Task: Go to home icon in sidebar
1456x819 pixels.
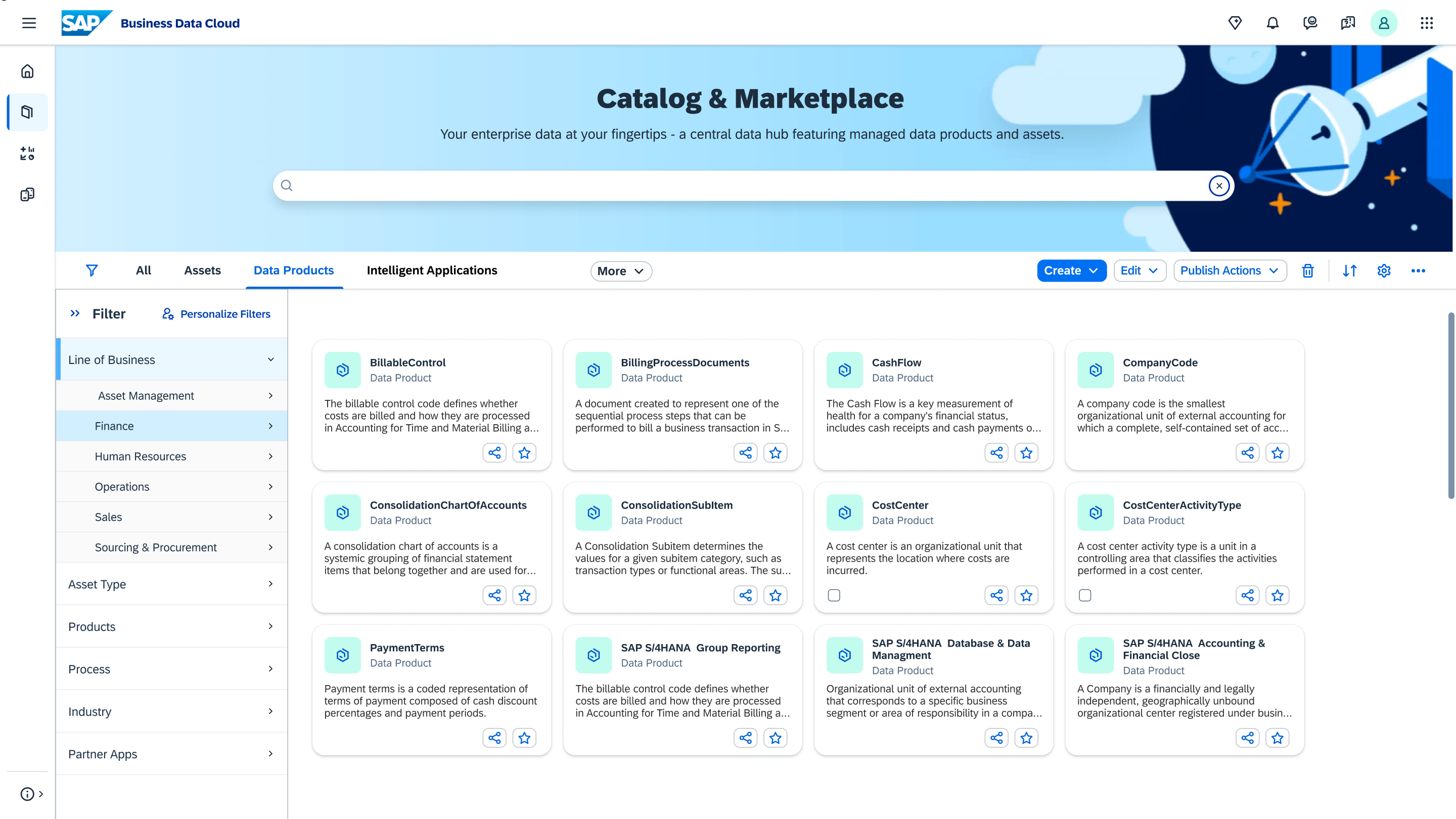Action: click(x=27, y=71)
